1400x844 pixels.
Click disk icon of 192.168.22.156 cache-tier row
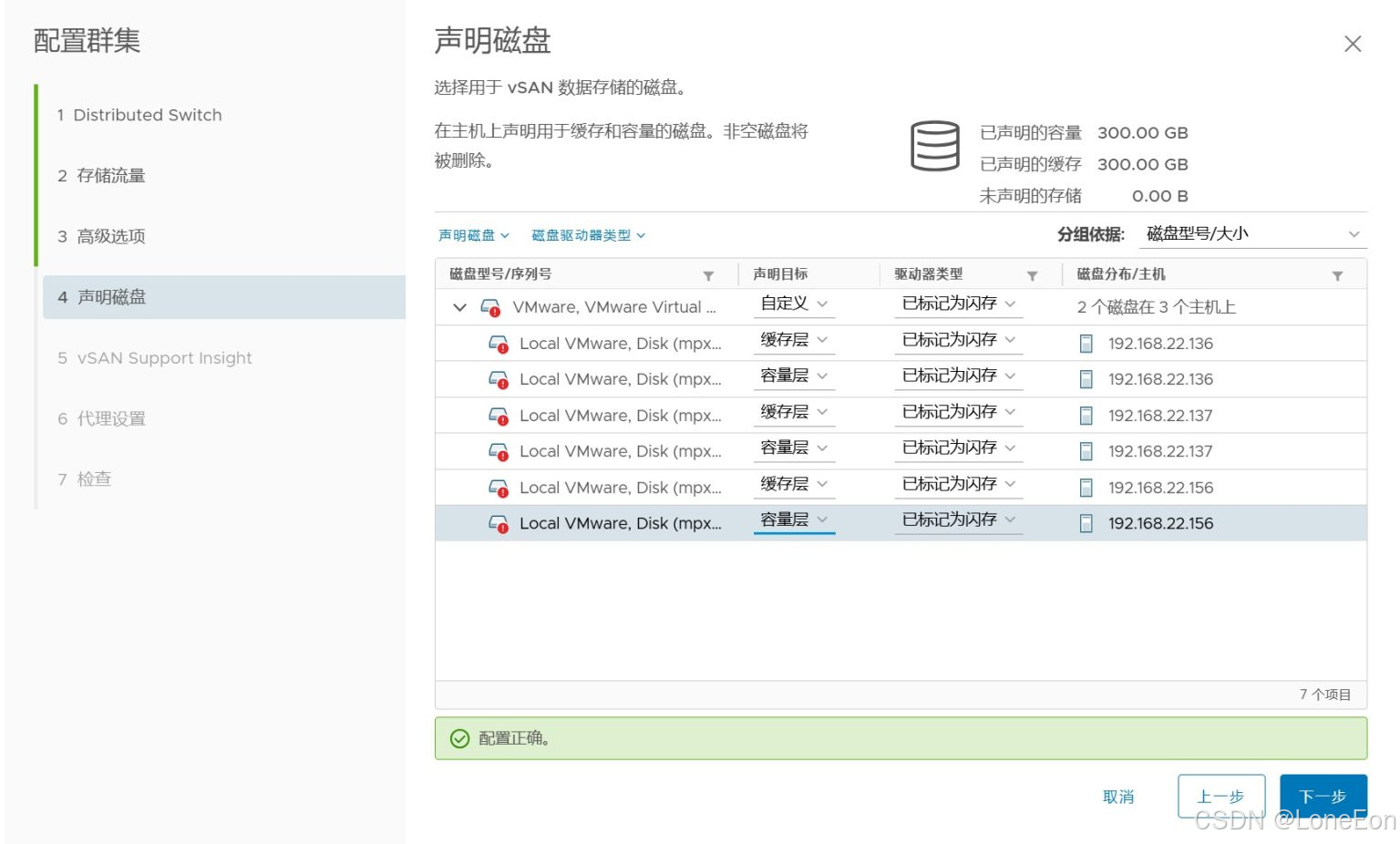click(499, 488)
